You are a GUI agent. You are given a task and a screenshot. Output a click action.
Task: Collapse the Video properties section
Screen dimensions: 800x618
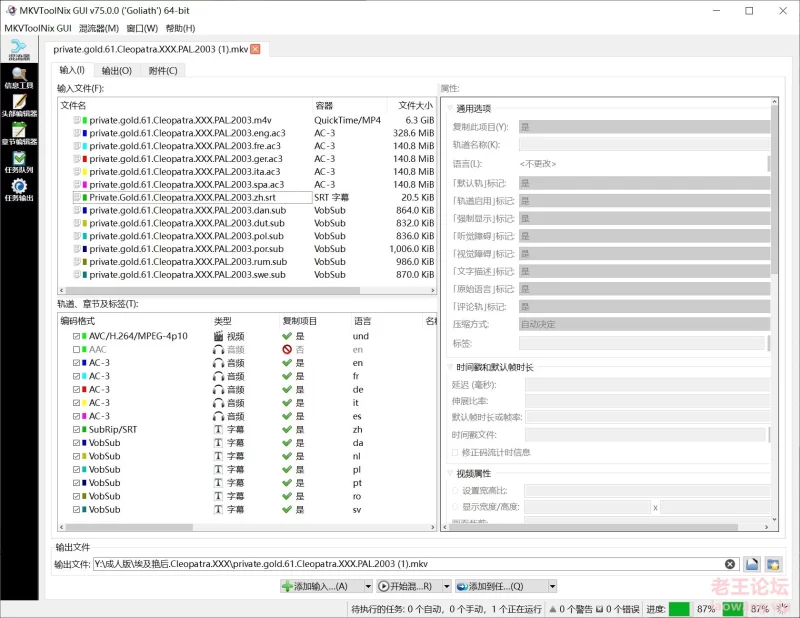pyautogui.click(x=451, y=474)
